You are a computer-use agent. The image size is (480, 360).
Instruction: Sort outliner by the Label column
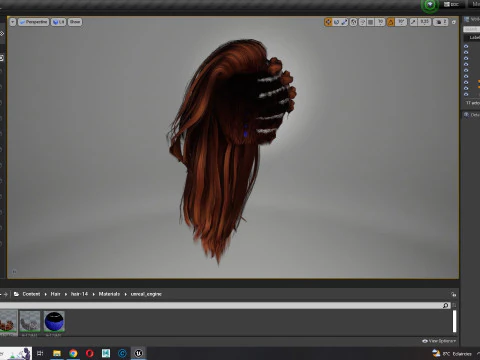[x=475, y=37]
